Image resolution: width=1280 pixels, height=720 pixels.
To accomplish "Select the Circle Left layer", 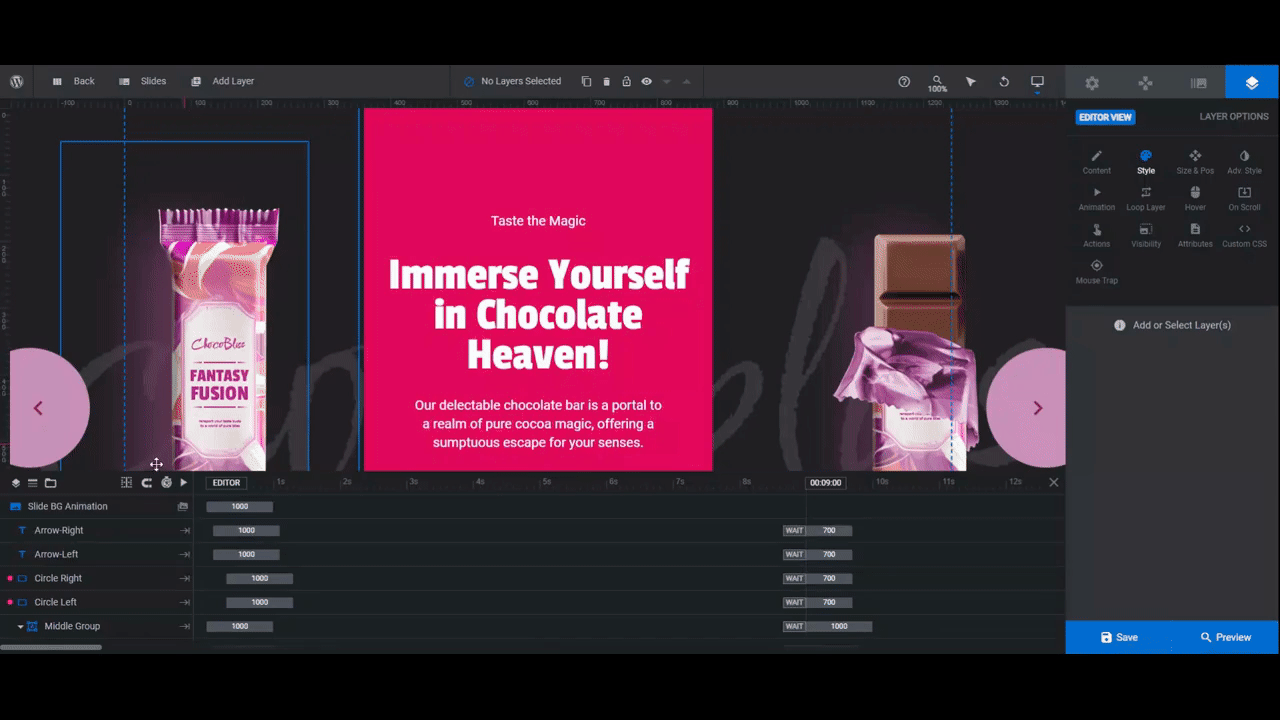I will pos(97,603).
